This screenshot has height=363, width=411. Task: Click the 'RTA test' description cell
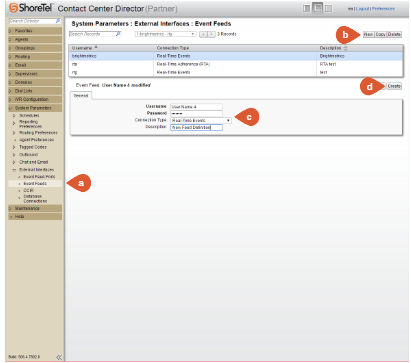[328, 64]
